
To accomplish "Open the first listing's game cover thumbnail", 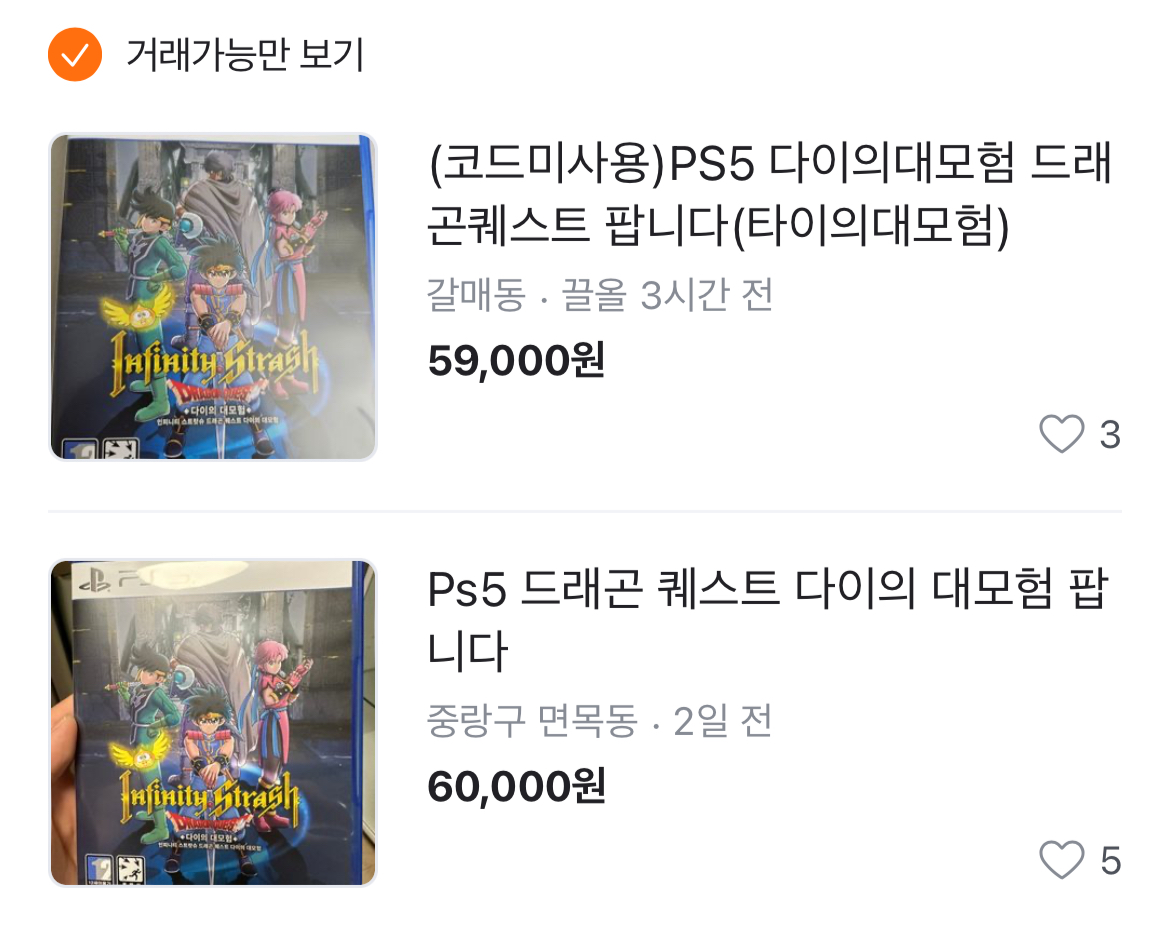I will (x=213, y=297).
